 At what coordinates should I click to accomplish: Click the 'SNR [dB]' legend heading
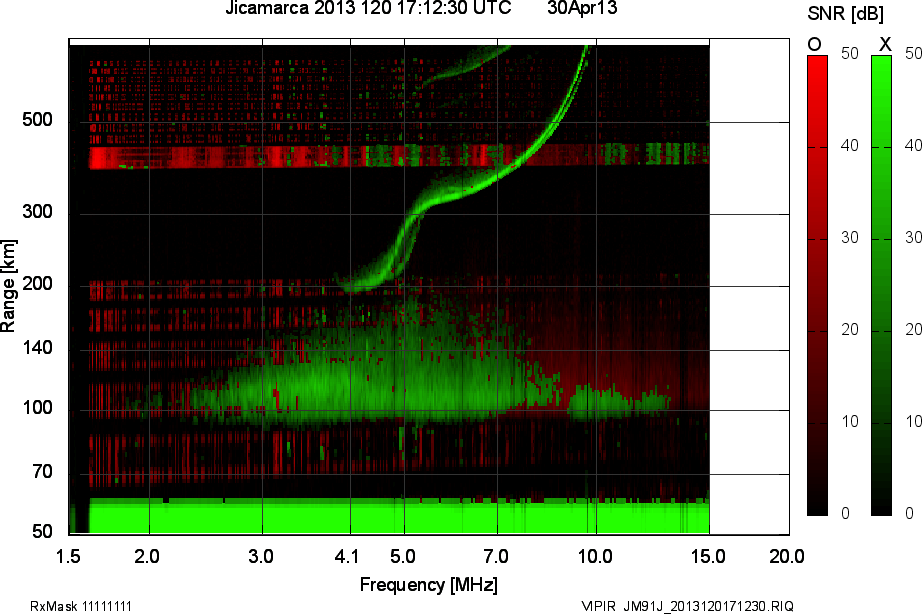click(x=846, y=14)
